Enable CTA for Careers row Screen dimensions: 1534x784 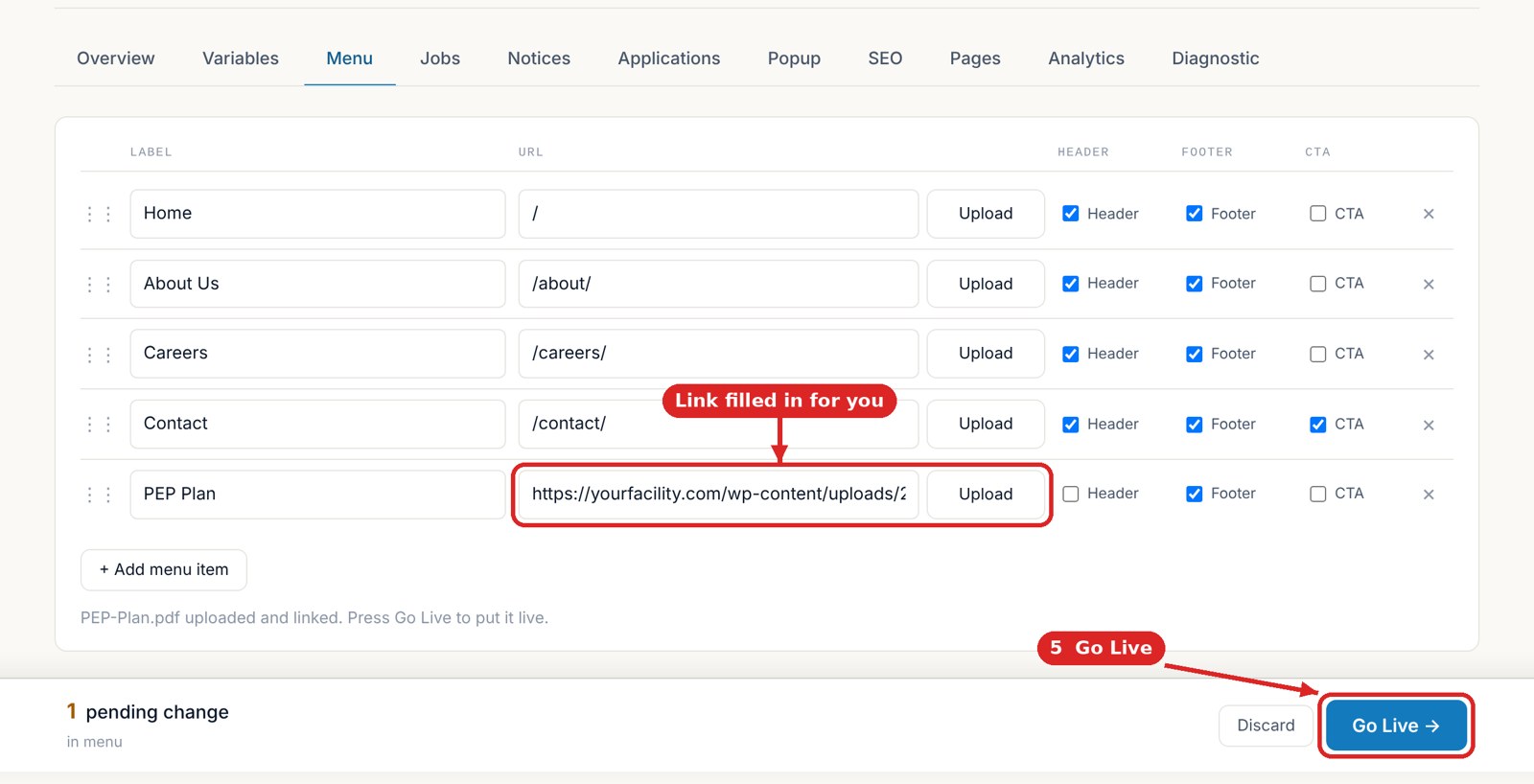(x=1318, y=354)
